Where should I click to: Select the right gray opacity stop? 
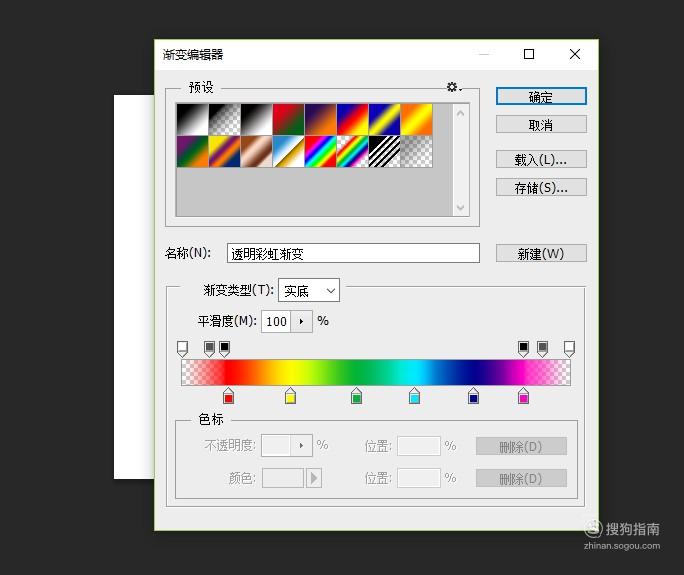tap(542, 349)
